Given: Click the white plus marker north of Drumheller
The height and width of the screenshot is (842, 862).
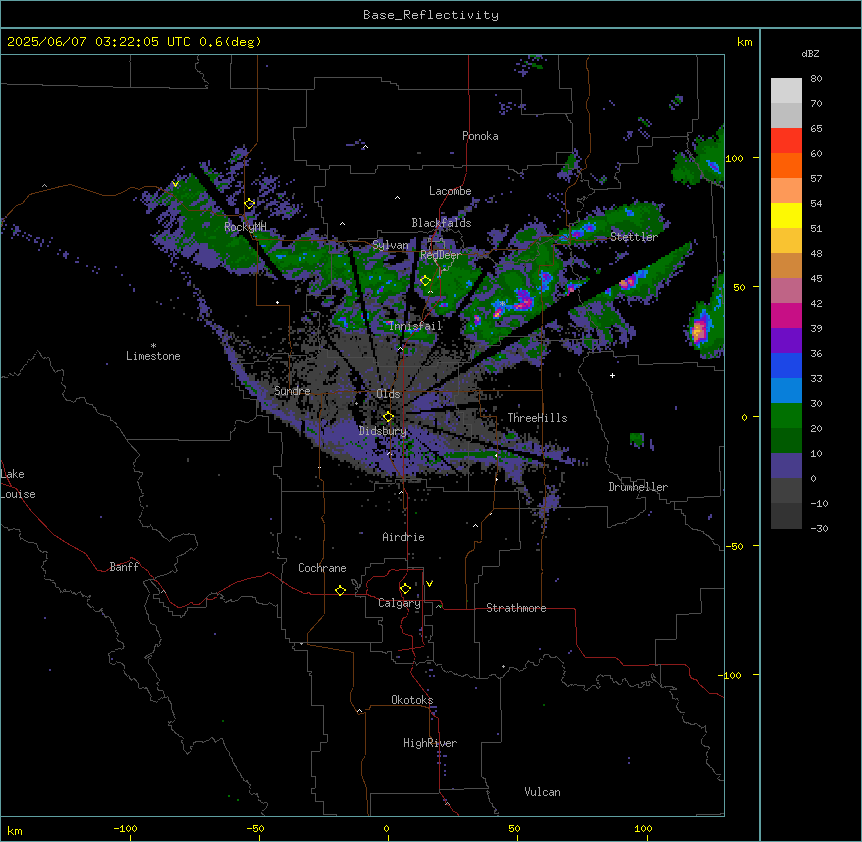Looking at the screenshot, I should [612, 375].
